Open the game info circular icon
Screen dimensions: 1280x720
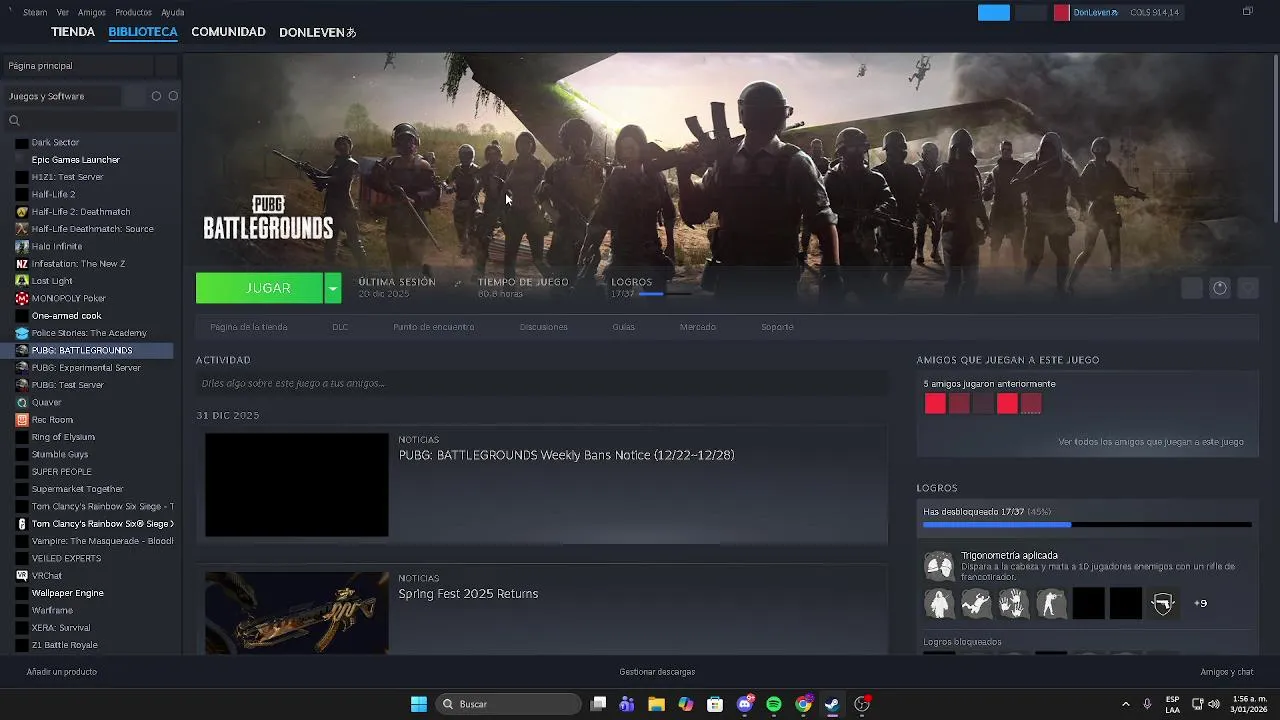click(1220, 288)
